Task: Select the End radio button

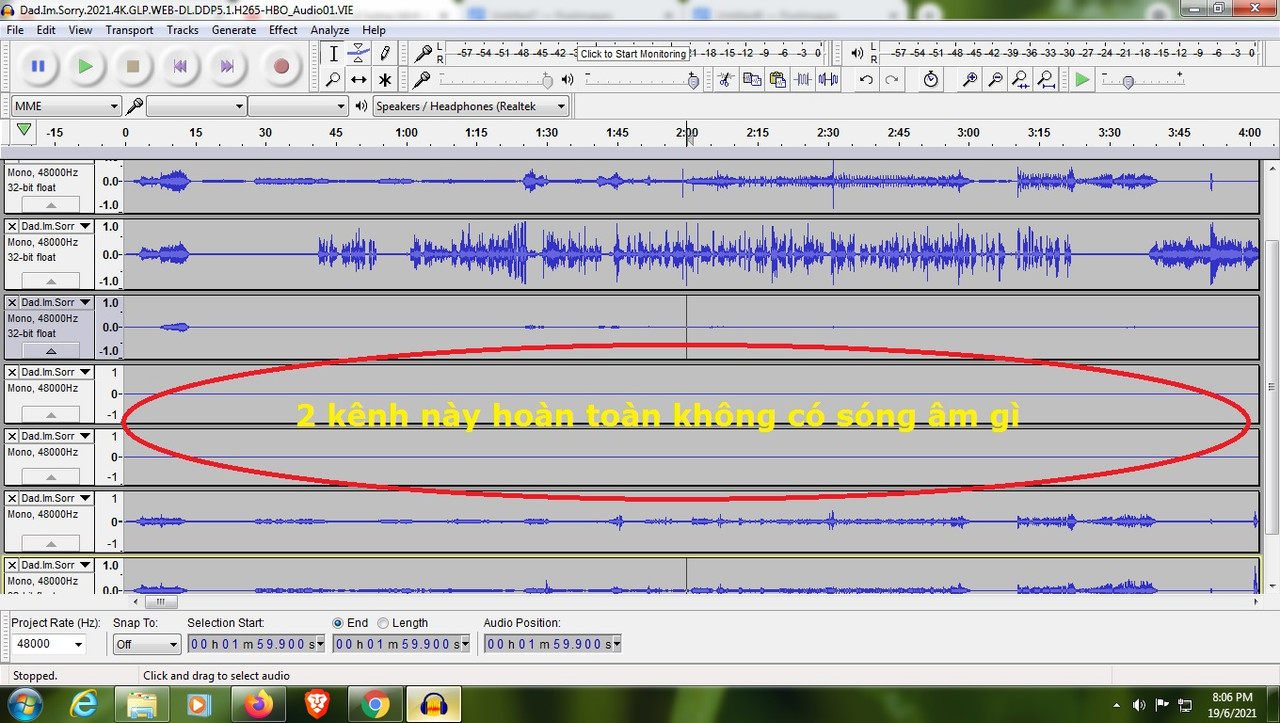Action: click(338, 623)
